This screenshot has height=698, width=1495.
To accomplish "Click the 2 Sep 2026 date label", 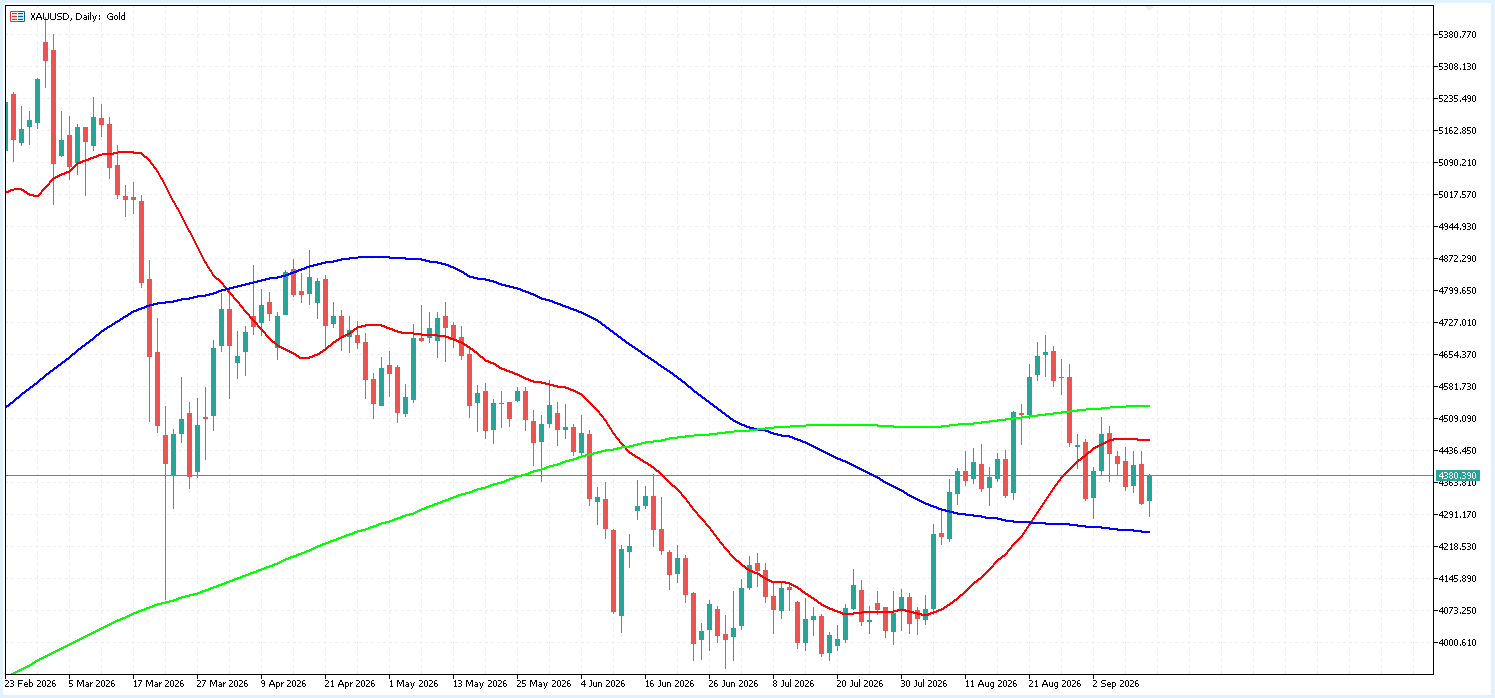I will pos(1116,685).
